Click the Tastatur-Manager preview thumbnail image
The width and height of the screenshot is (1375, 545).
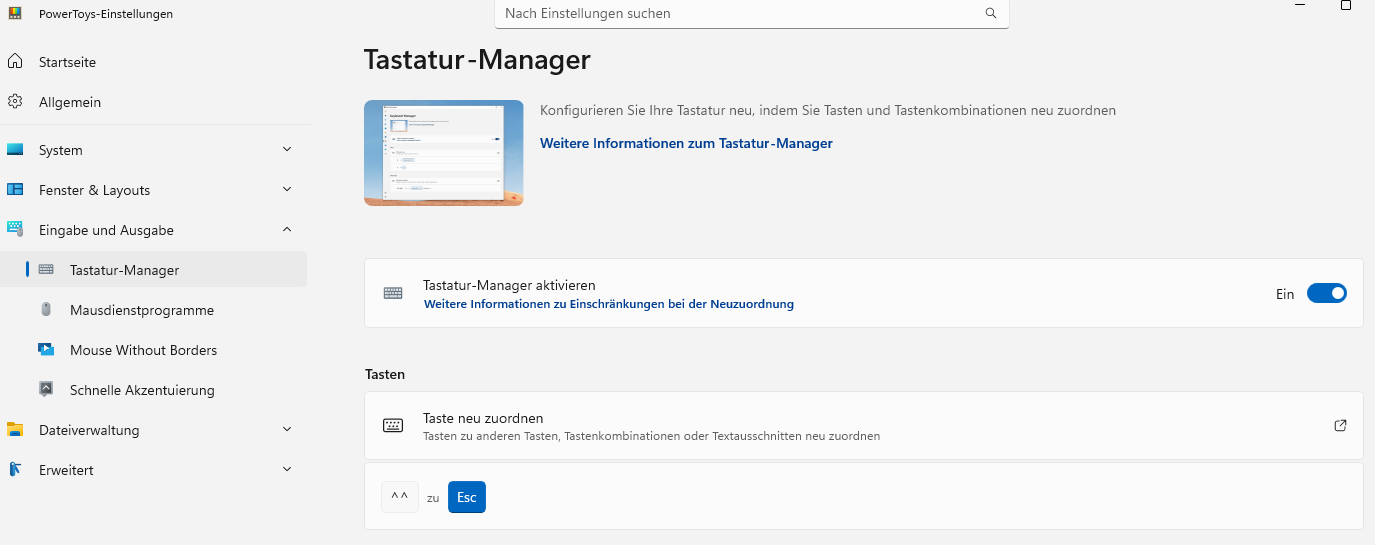(444, 153)
